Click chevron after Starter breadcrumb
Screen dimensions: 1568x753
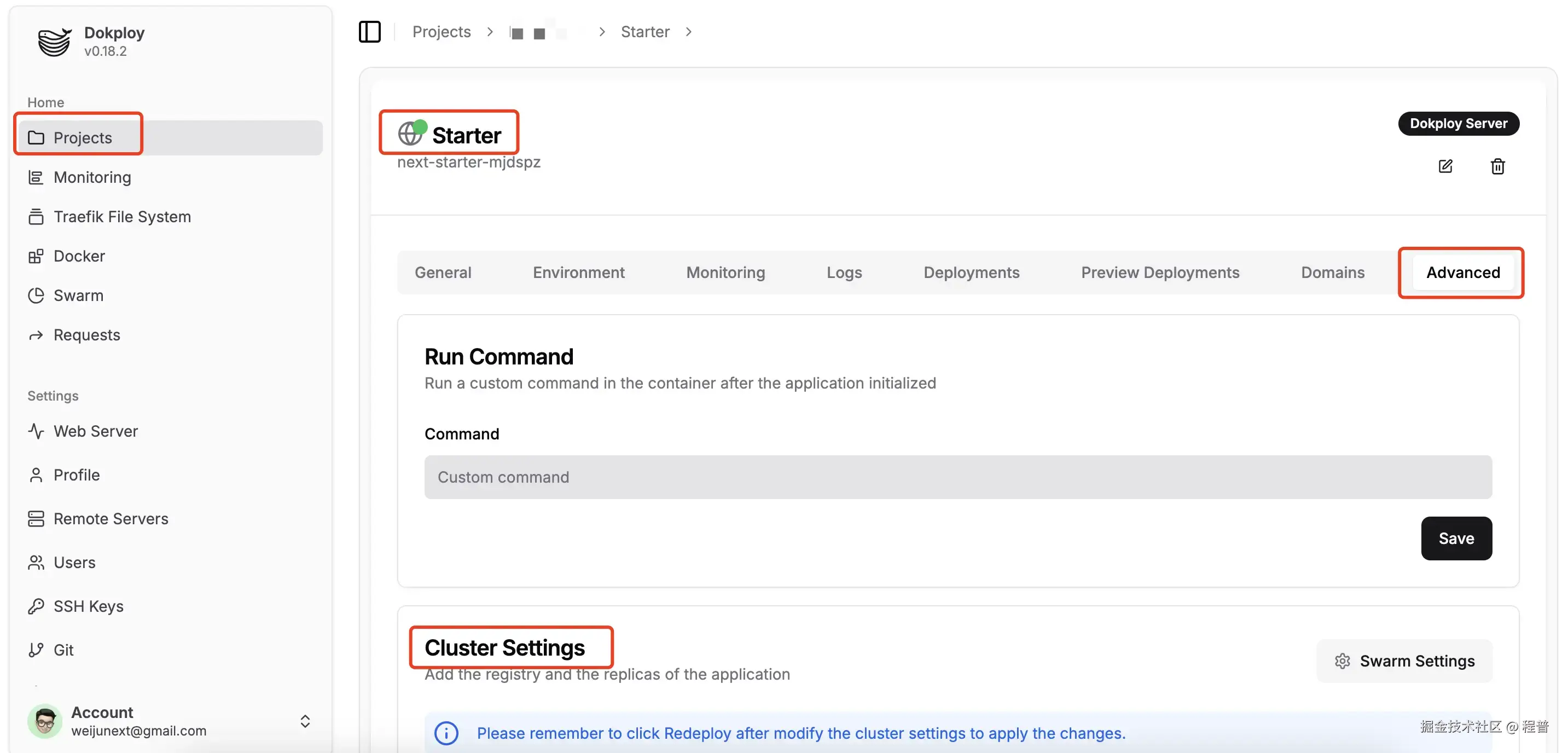[x=688, y=32]
